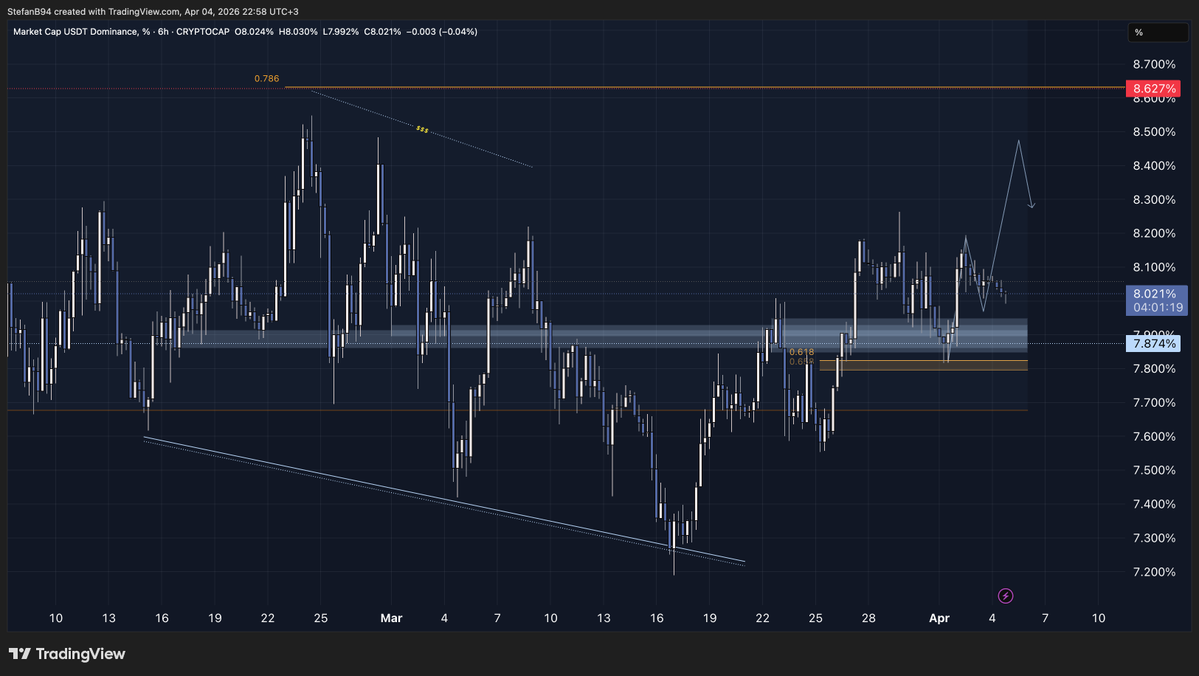Viewport: 1199px width, 676px height.
Task: Click the 8.500% price scale label
Action: (x=1154, y=132)
